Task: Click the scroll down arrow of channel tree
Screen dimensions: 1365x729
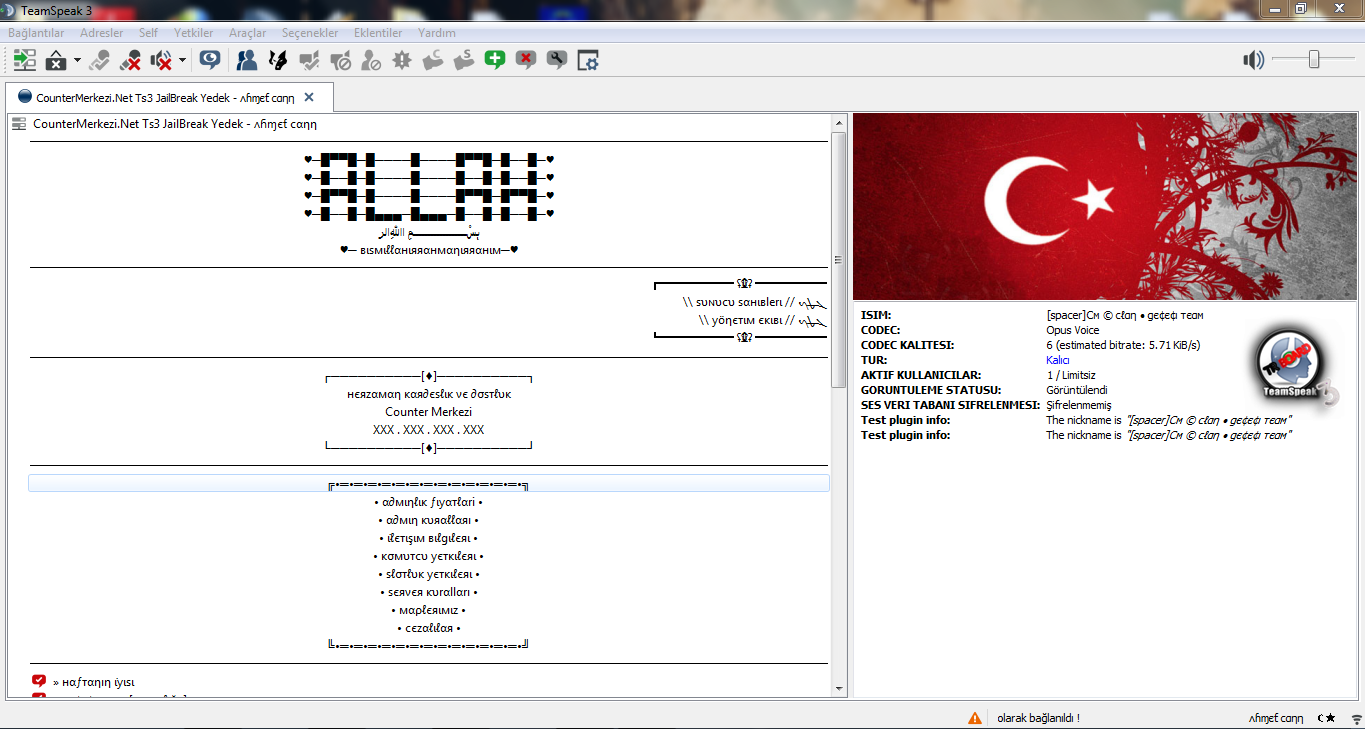Action: point(839,690)
